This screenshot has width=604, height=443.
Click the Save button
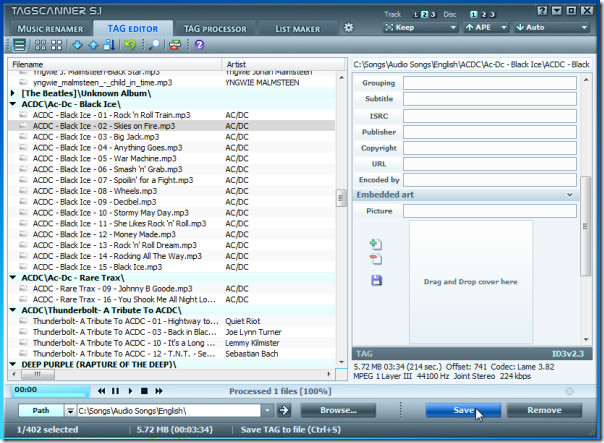pos(463,410)
